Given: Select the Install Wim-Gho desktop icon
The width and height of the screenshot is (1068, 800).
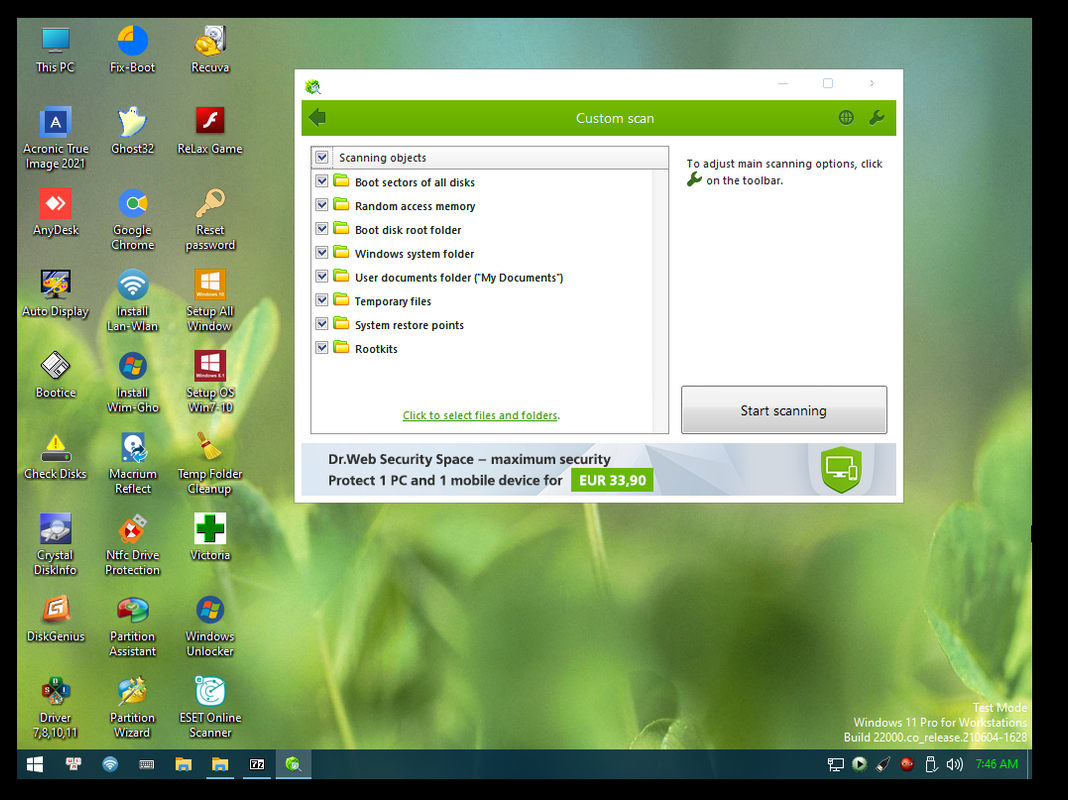Looking at the screenshot, I should (x=132, y=382).
